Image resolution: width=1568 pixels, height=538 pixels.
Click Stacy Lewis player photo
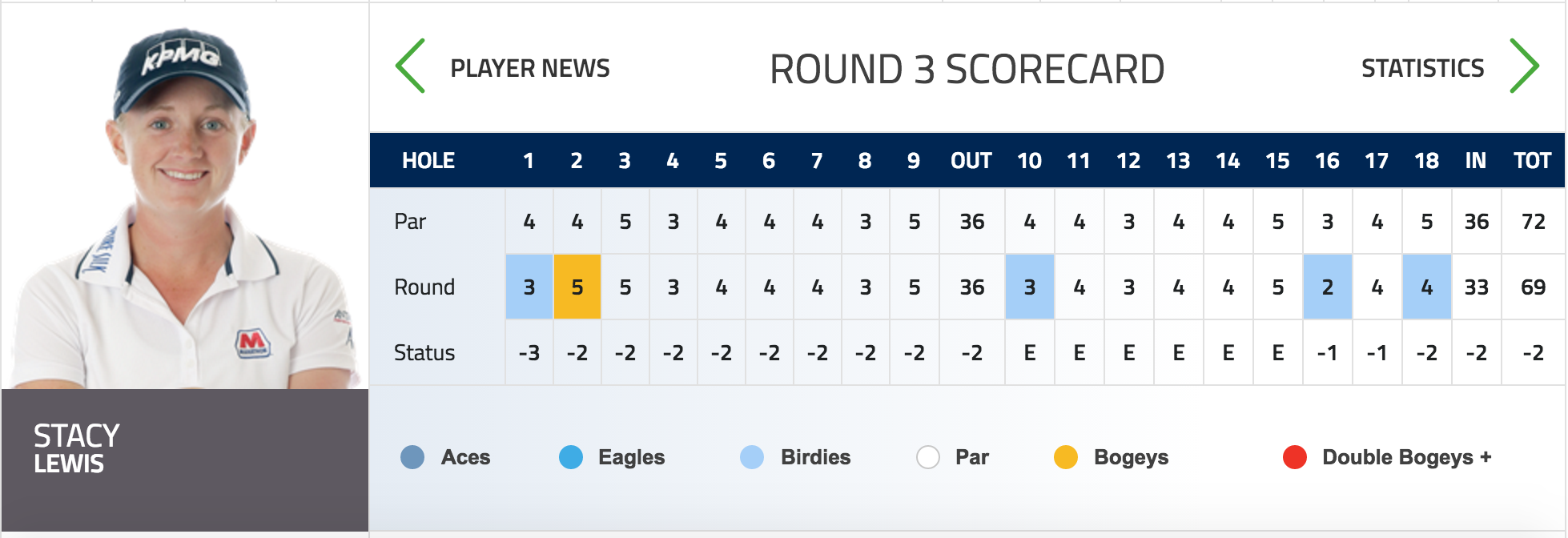[184, 208]
